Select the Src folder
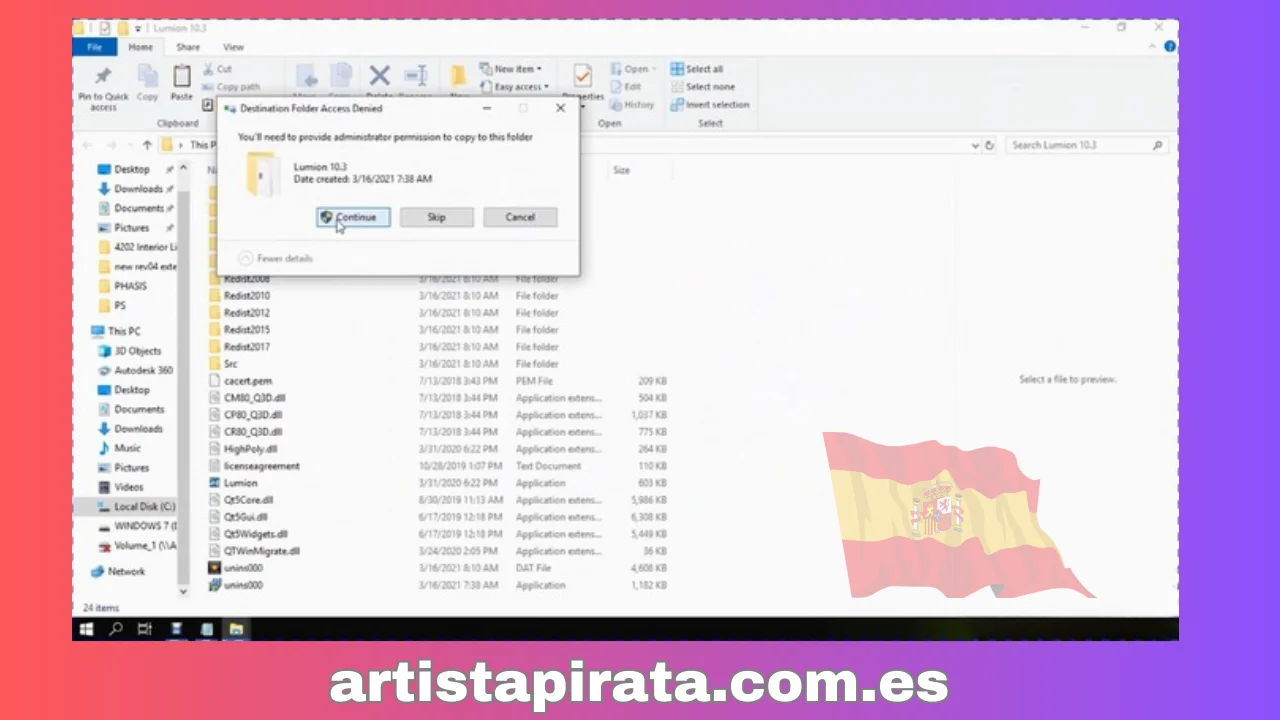Image resolution: width=1280 pixels, height=720 pixels. (230, 364)
